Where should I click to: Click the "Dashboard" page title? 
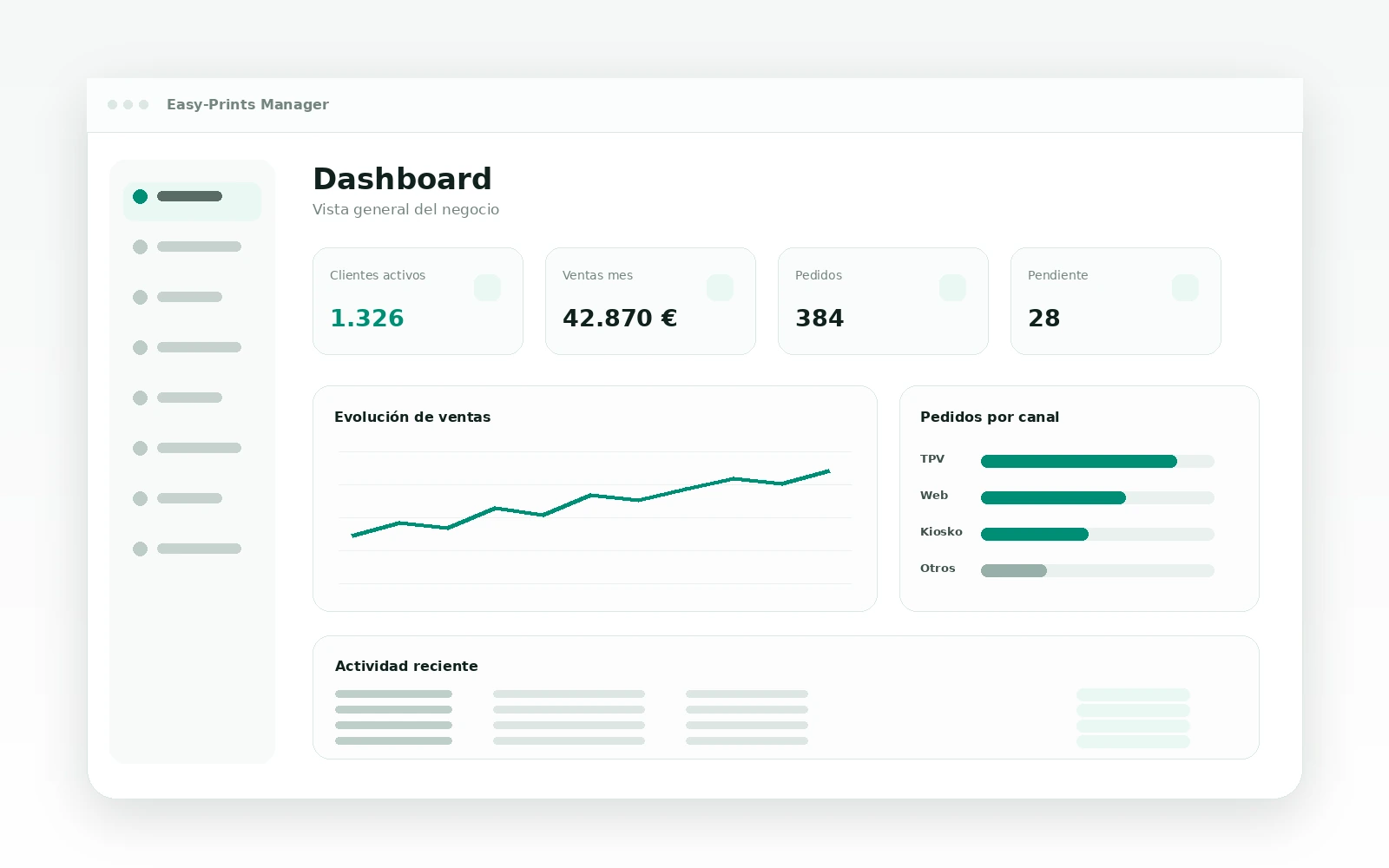pyautogui.click(x=402, y=179)
